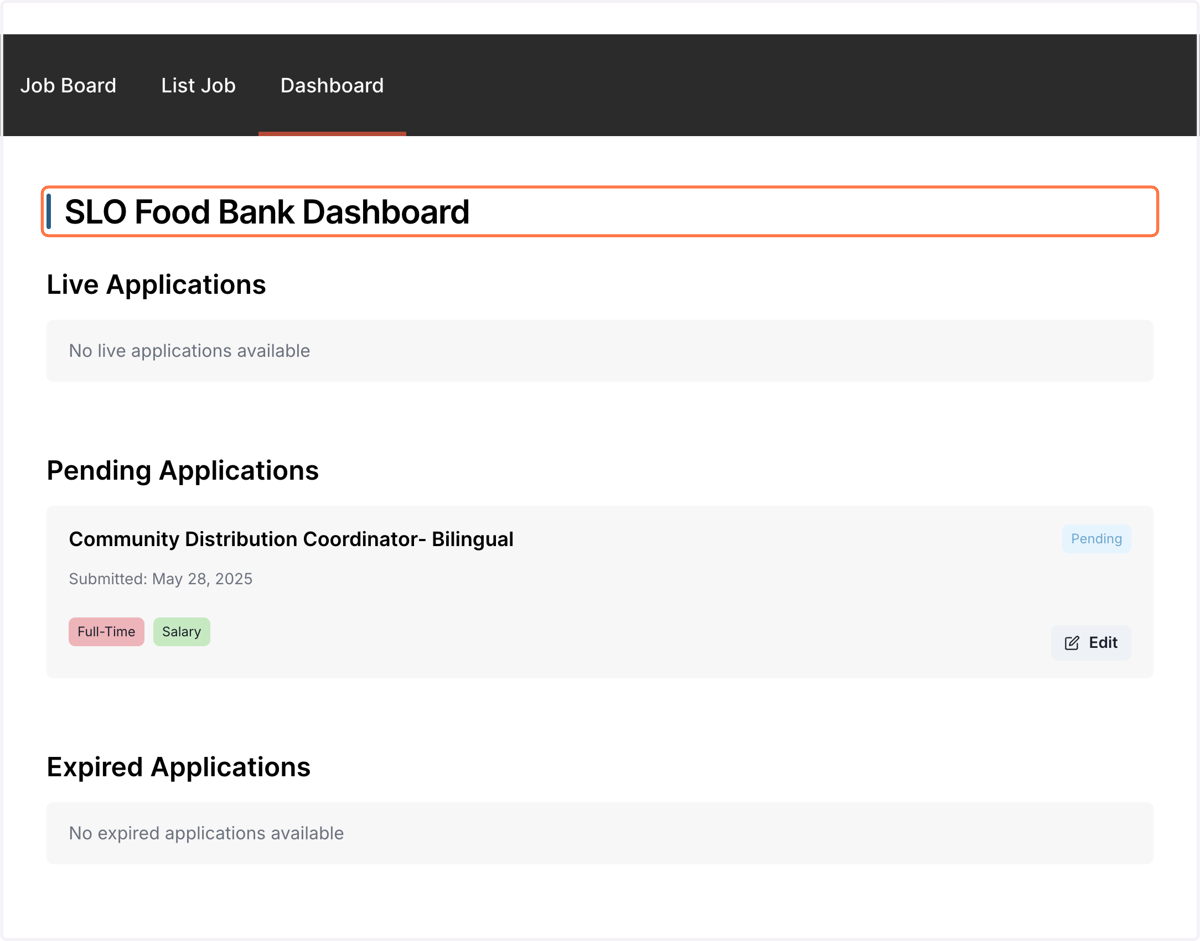Click the 'No live applications available' message
1200x941 pixels.
coord(189,351)
